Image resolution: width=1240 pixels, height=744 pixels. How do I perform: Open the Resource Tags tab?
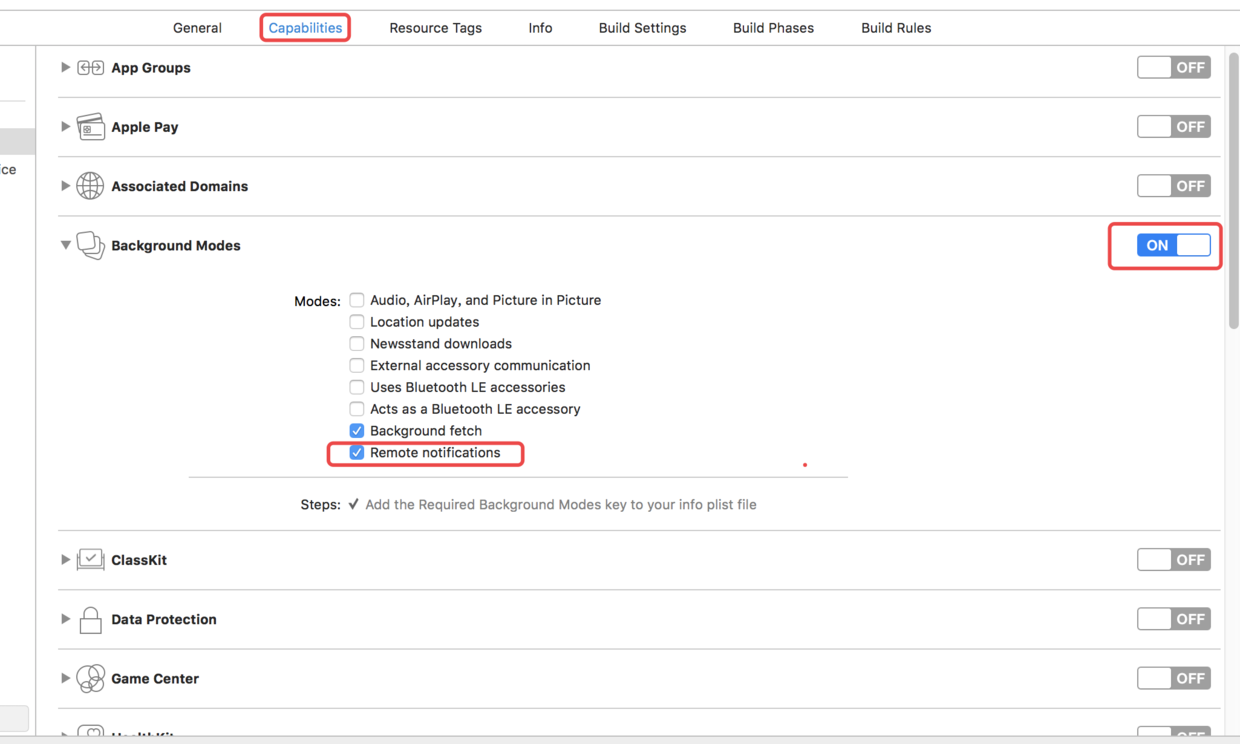435,28
